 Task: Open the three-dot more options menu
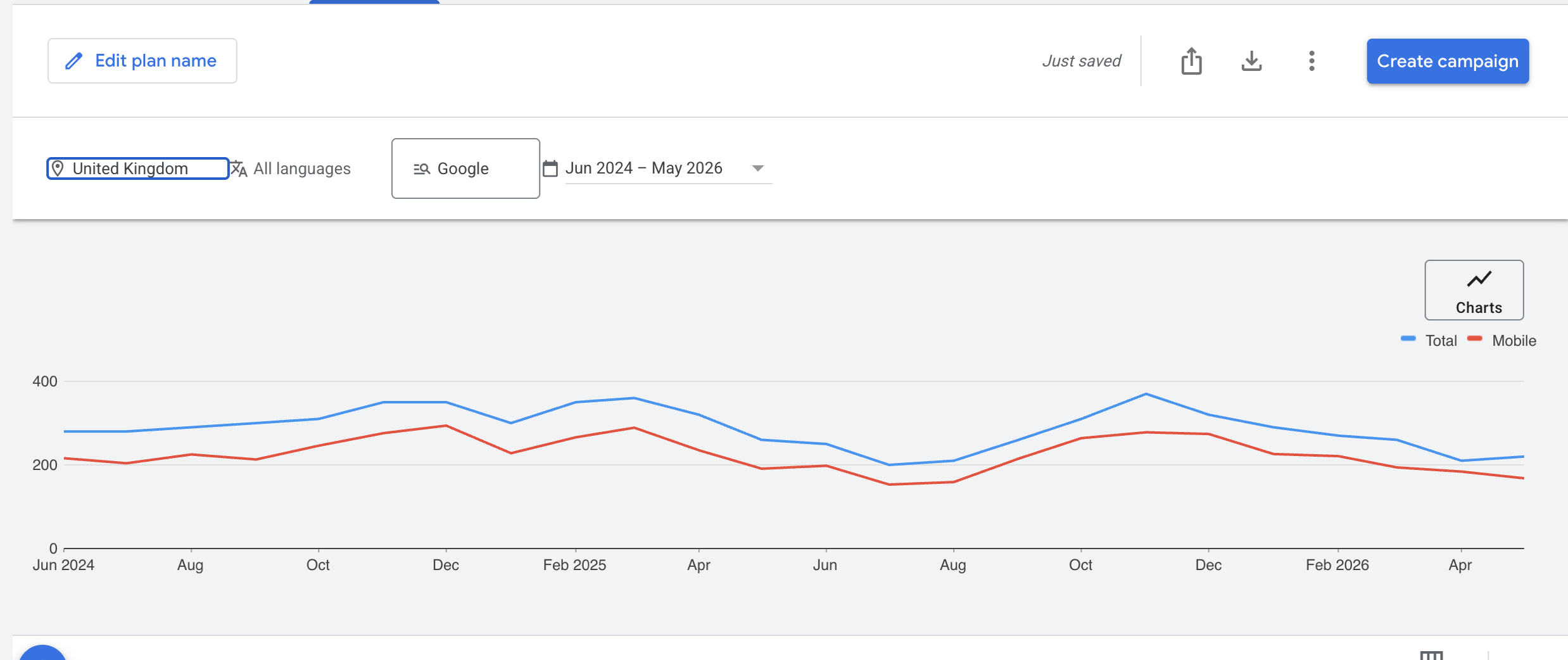(1312, 61)
